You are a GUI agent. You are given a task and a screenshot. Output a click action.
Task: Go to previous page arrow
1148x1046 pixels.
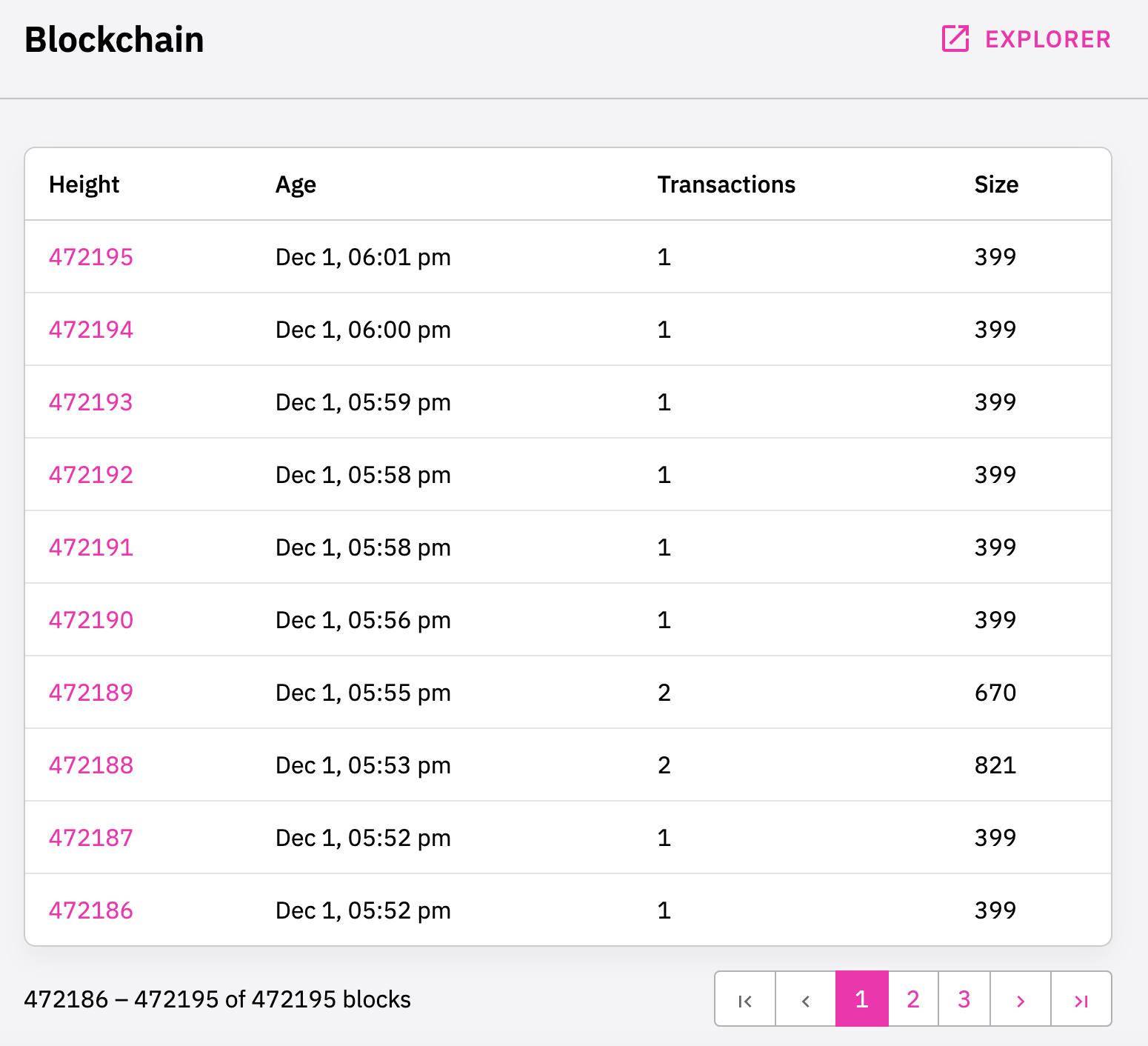tap(806, 1000)
